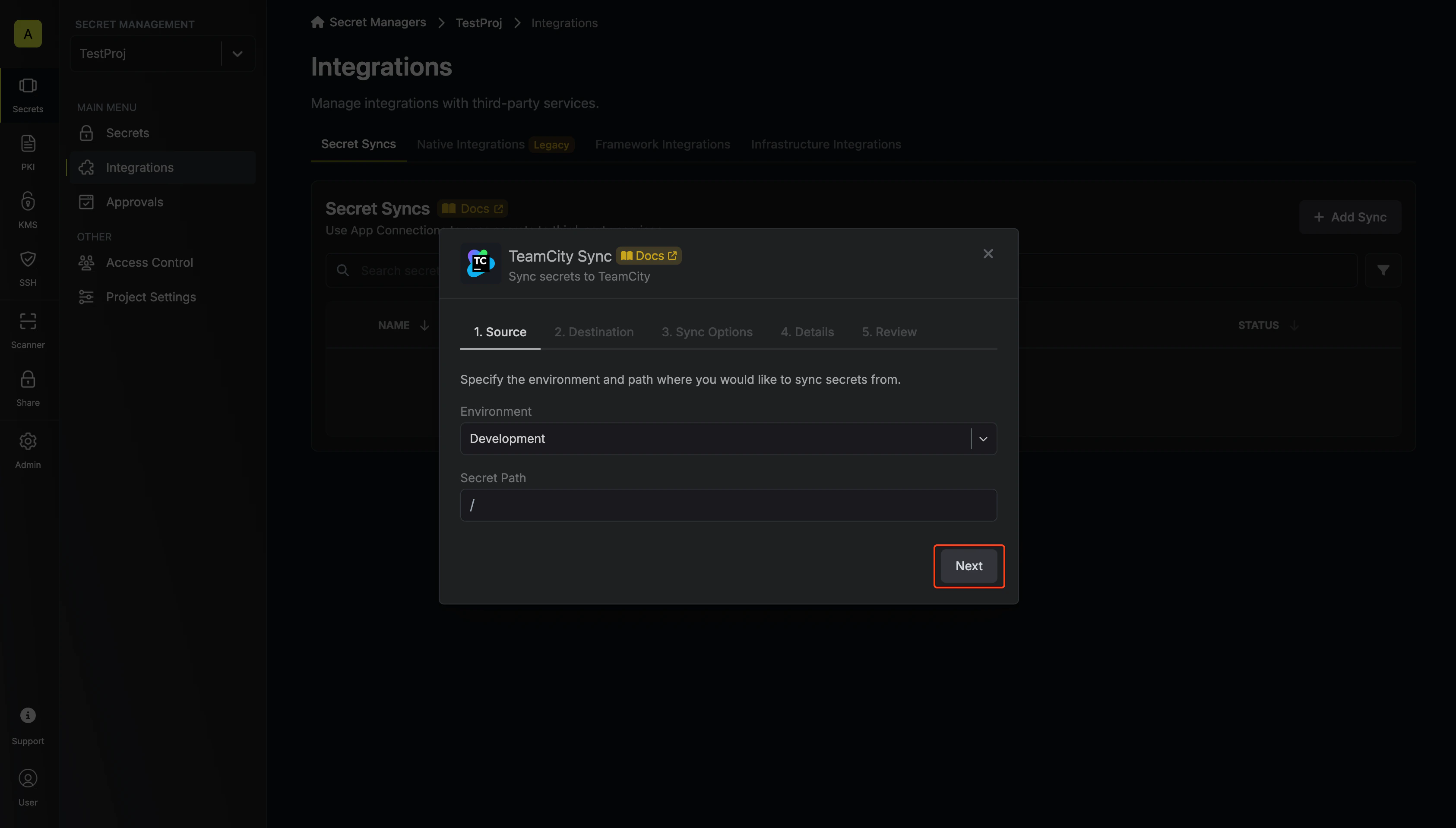Open Approvals in main menu
The width and height of the screenshot is (1456, 828).
(x=163, y=202)
